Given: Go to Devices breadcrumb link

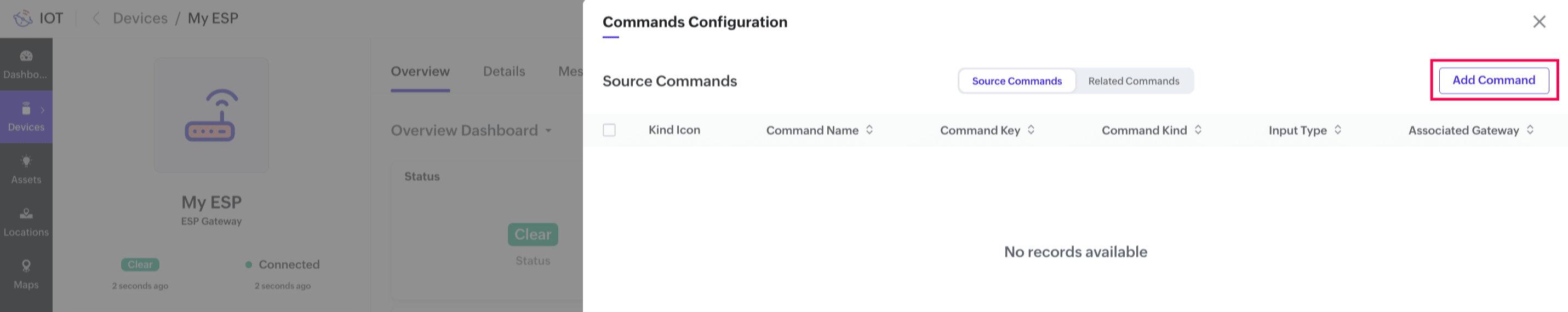Looking at the screenshot, I should pos(140,18).
